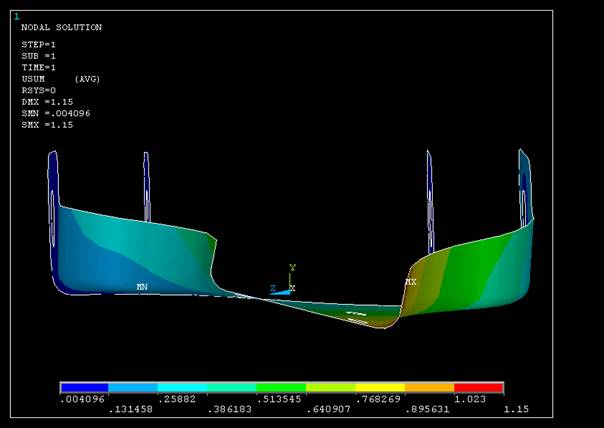Click the legend value .640907
This screenshot has width=604, height=428.
coord(328,409)
